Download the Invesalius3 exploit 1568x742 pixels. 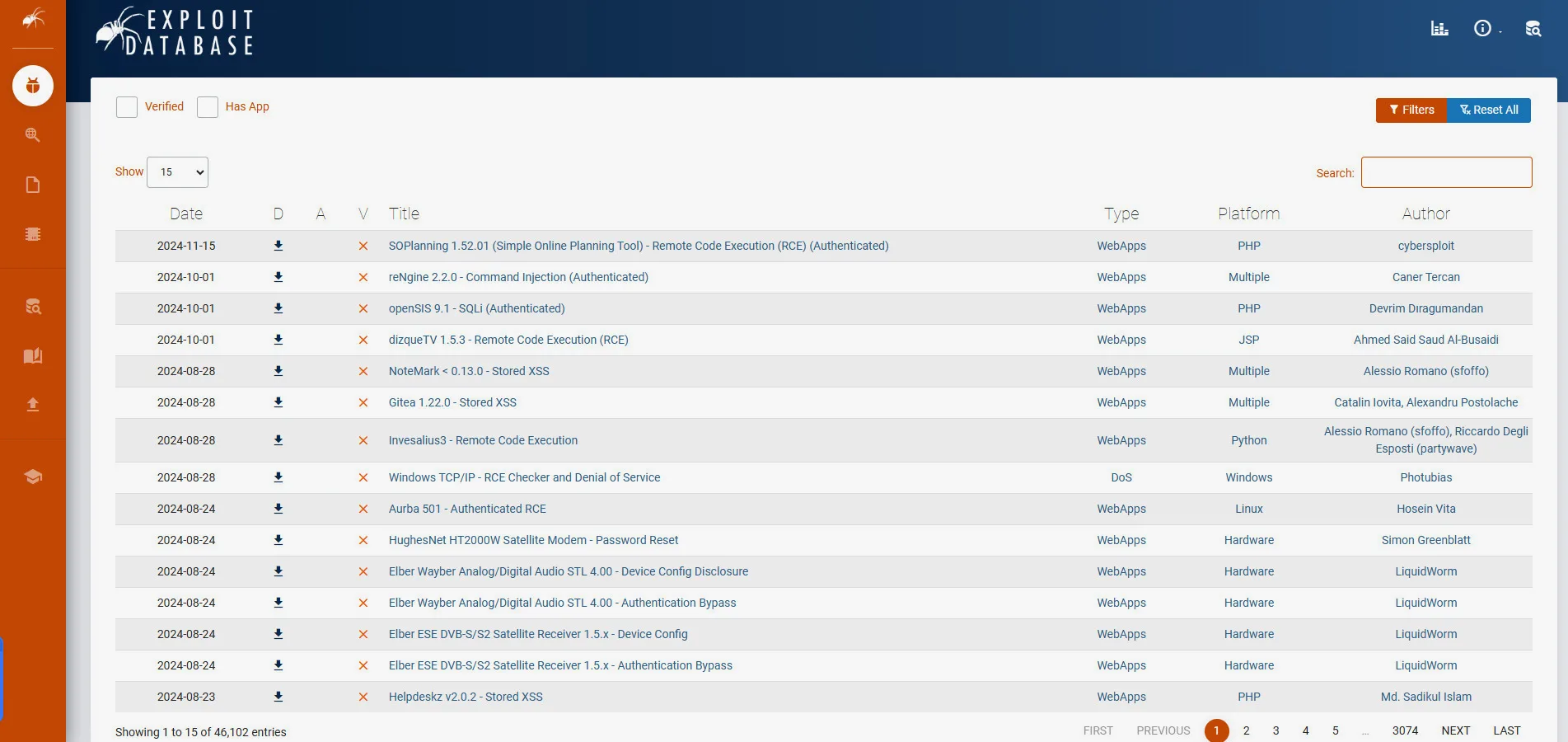tap(278, 440)
